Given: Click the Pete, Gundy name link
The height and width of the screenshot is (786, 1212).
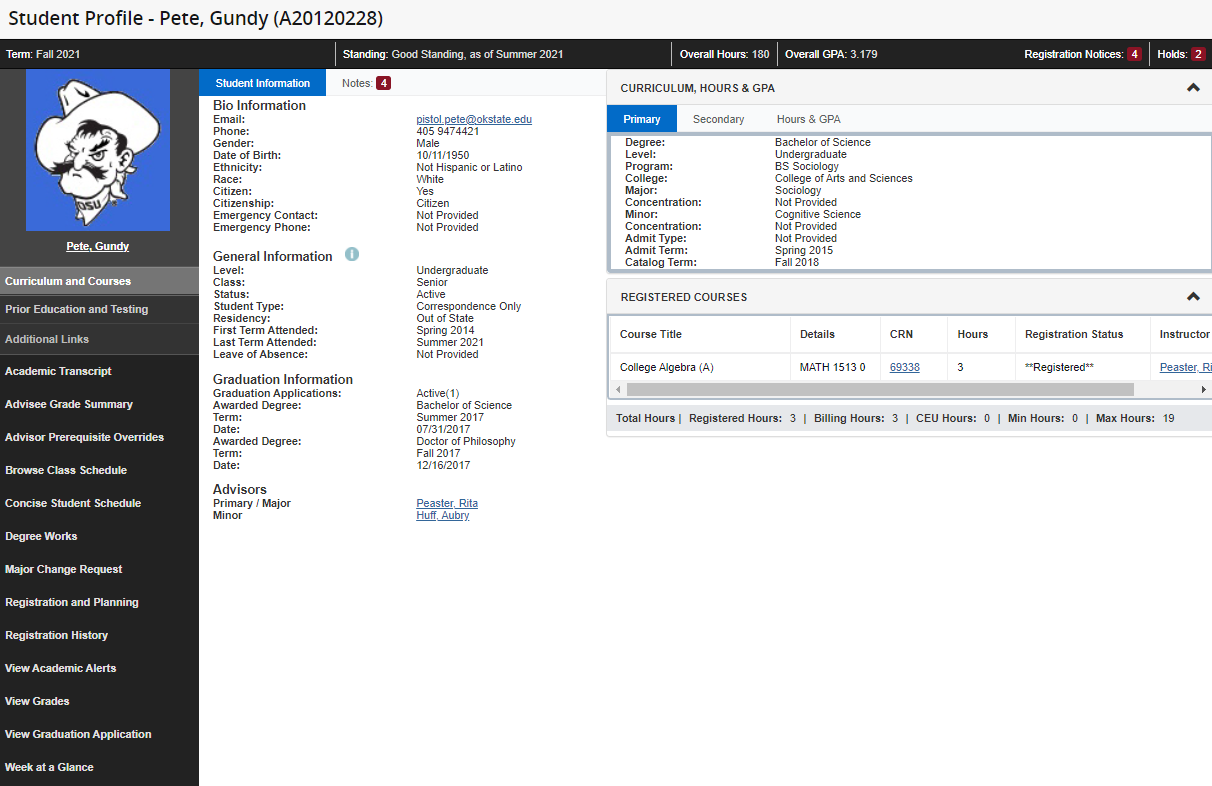Looking at the screenshot, I should 97,245.
